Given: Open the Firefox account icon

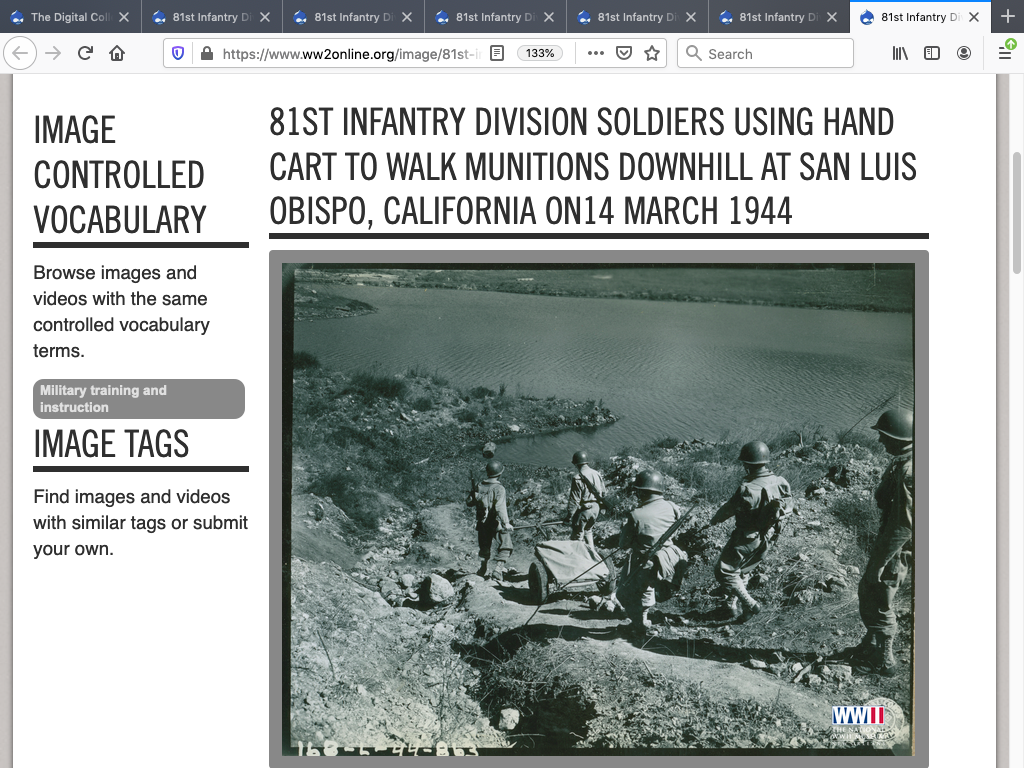Looking at the screenshot, I should point(964,54).
